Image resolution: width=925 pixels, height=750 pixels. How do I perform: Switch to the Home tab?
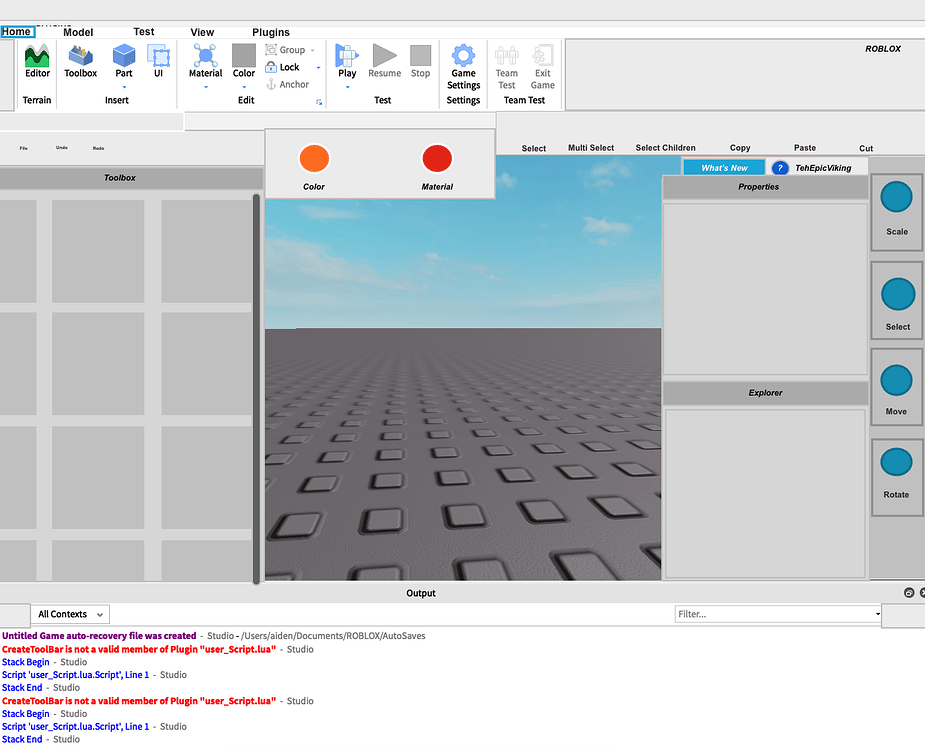(x=17, y=32)
